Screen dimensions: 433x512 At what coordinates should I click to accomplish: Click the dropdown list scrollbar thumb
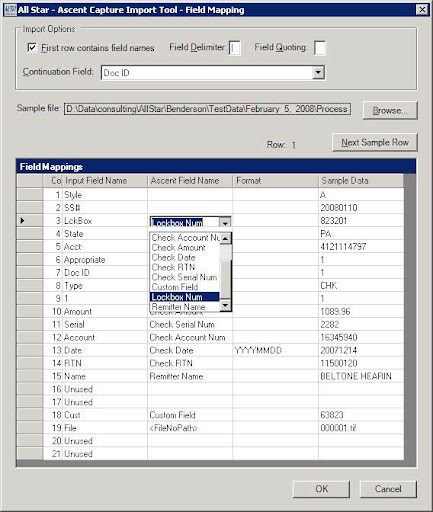[226, 280]
